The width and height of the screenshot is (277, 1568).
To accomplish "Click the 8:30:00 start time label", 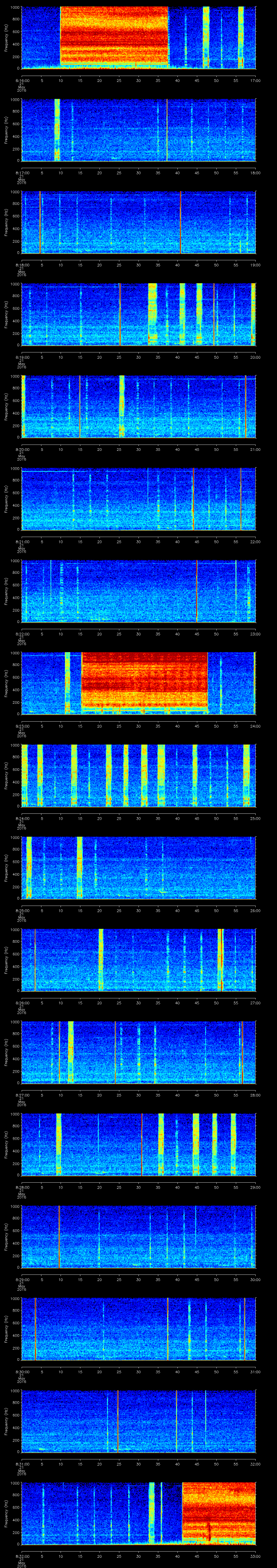I will [21, 1372].
